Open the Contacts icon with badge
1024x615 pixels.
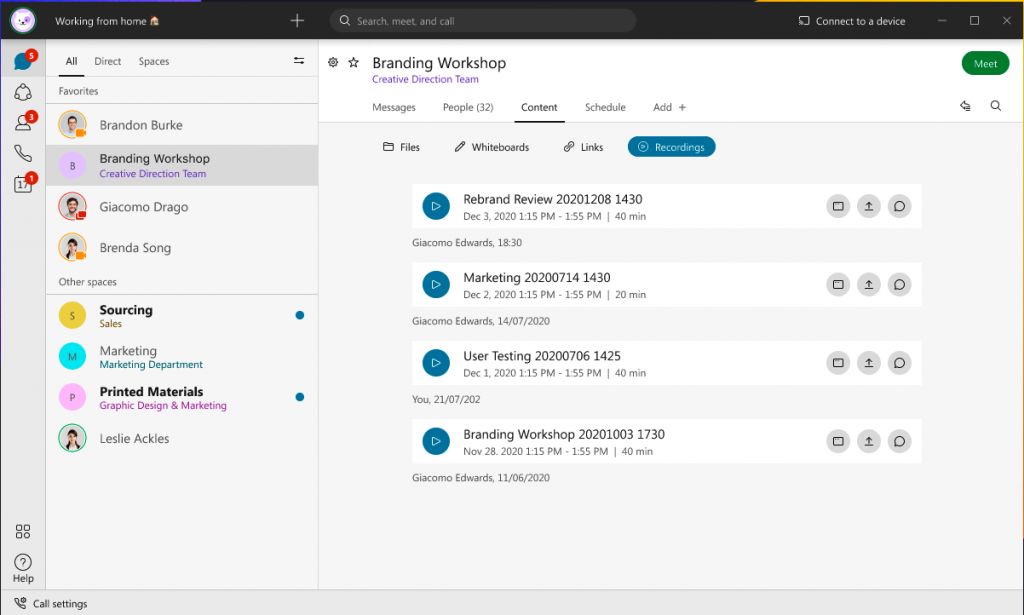22,122
